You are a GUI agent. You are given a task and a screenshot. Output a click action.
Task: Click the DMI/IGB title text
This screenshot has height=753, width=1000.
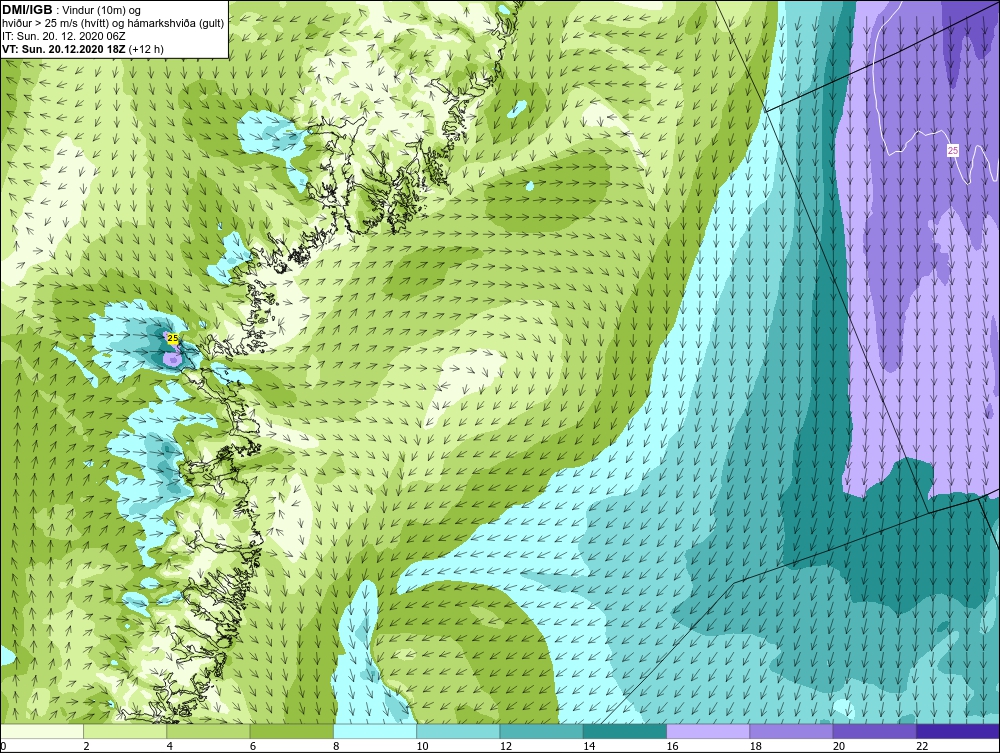tap(27, 10)
